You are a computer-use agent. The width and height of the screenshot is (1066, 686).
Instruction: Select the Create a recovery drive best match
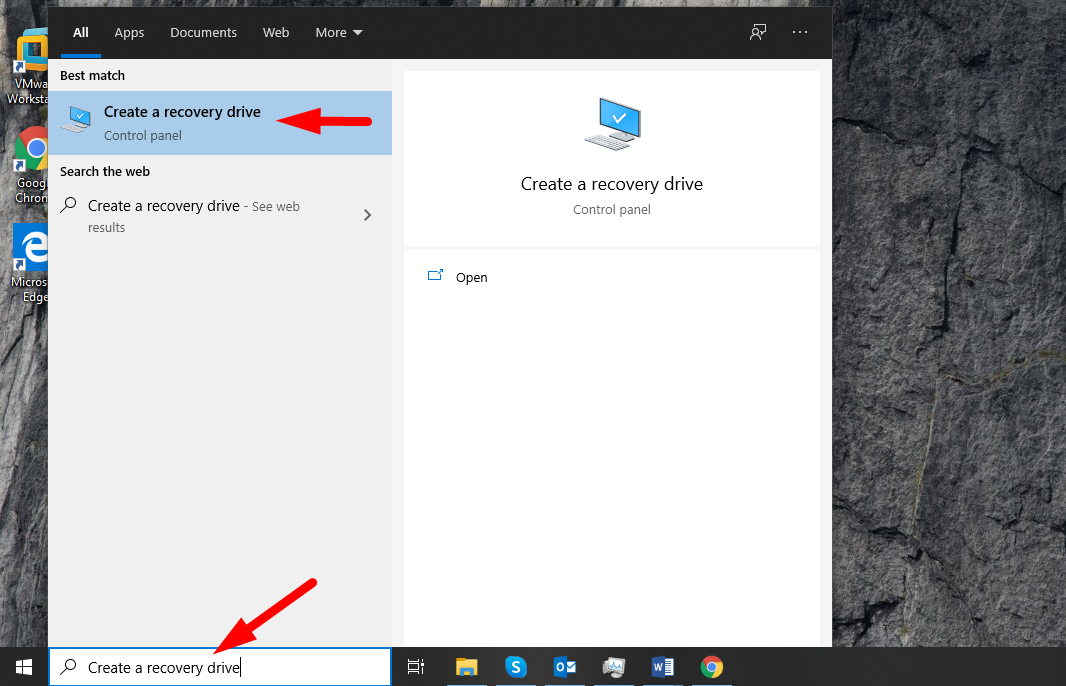point(182,122)
